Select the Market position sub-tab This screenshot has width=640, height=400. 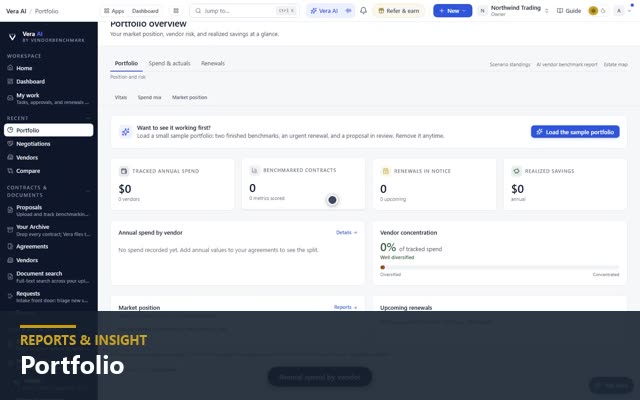tap(189, 98)
